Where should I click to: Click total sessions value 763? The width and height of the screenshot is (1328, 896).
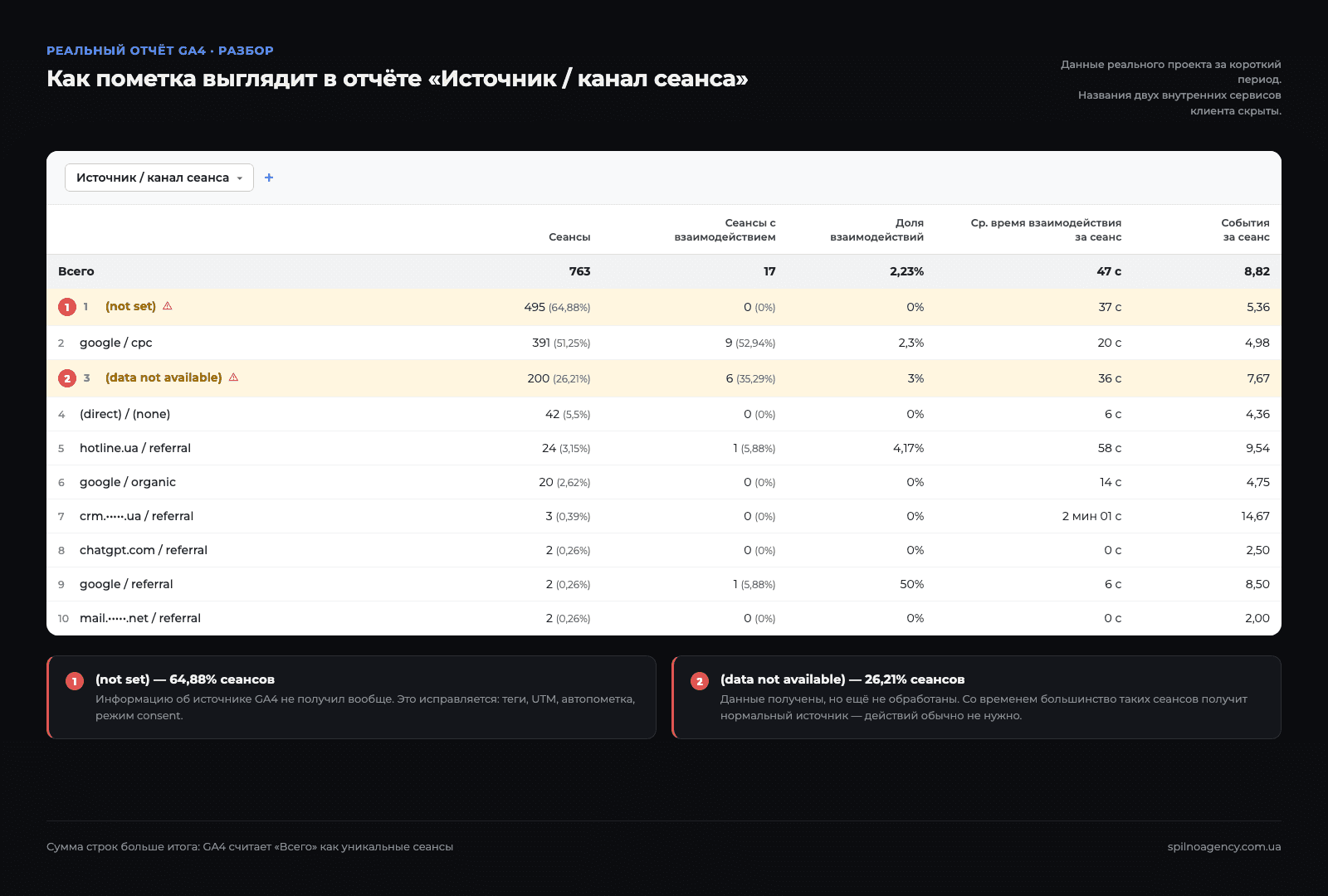579,271
